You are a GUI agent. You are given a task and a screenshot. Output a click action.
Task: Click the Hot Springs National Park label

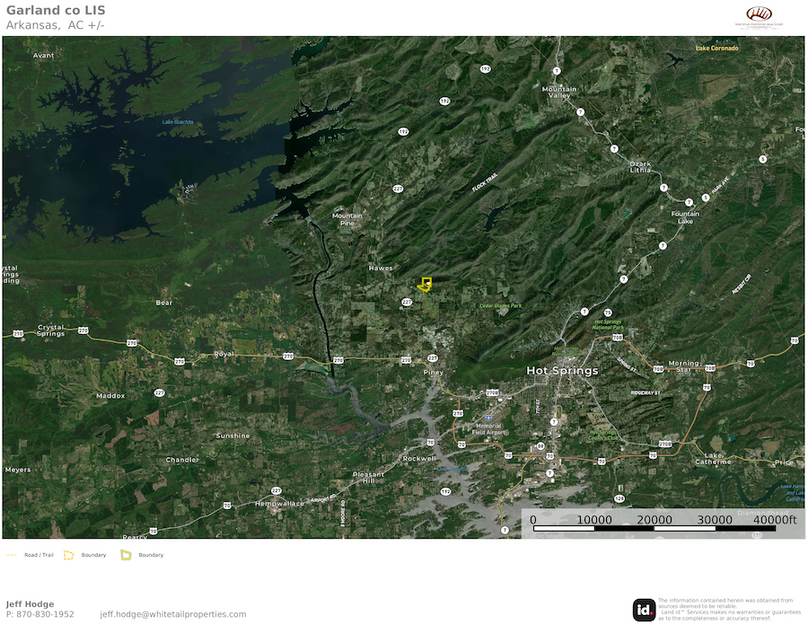[x=607, y=324]
